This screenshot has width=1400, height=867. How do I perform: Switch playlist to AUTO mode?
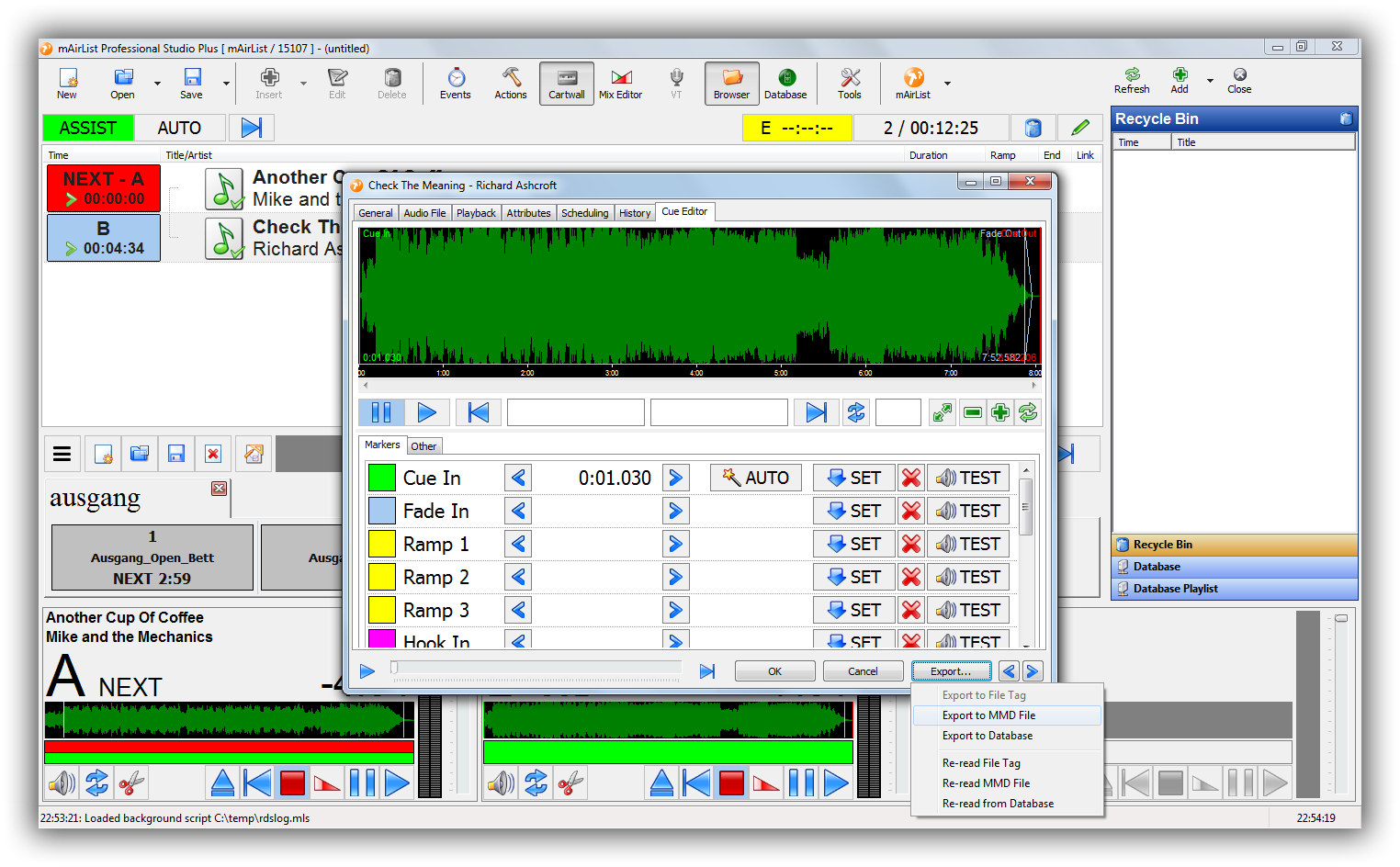179,128
